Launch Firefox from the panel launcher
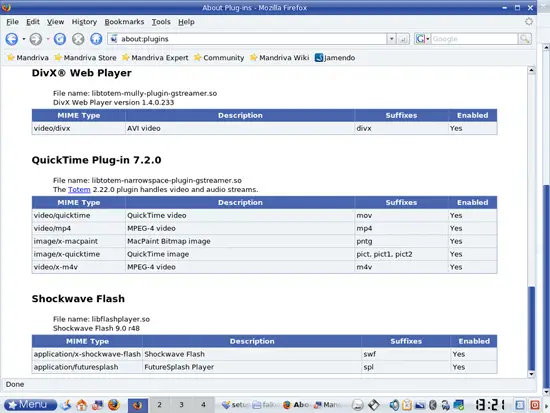This screenshot has width=550, height=413. [113, 405]
